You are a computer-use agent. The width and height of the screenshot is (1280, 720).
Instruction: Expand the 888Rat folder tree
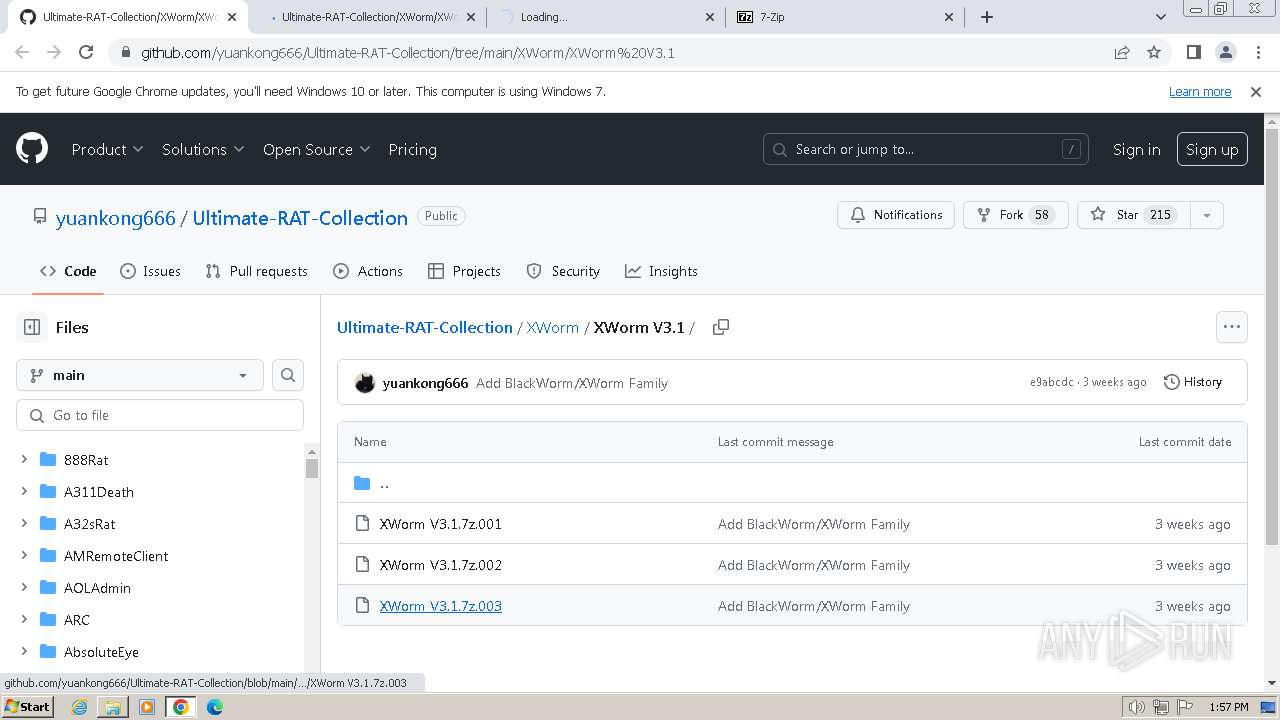pos(24,460)
